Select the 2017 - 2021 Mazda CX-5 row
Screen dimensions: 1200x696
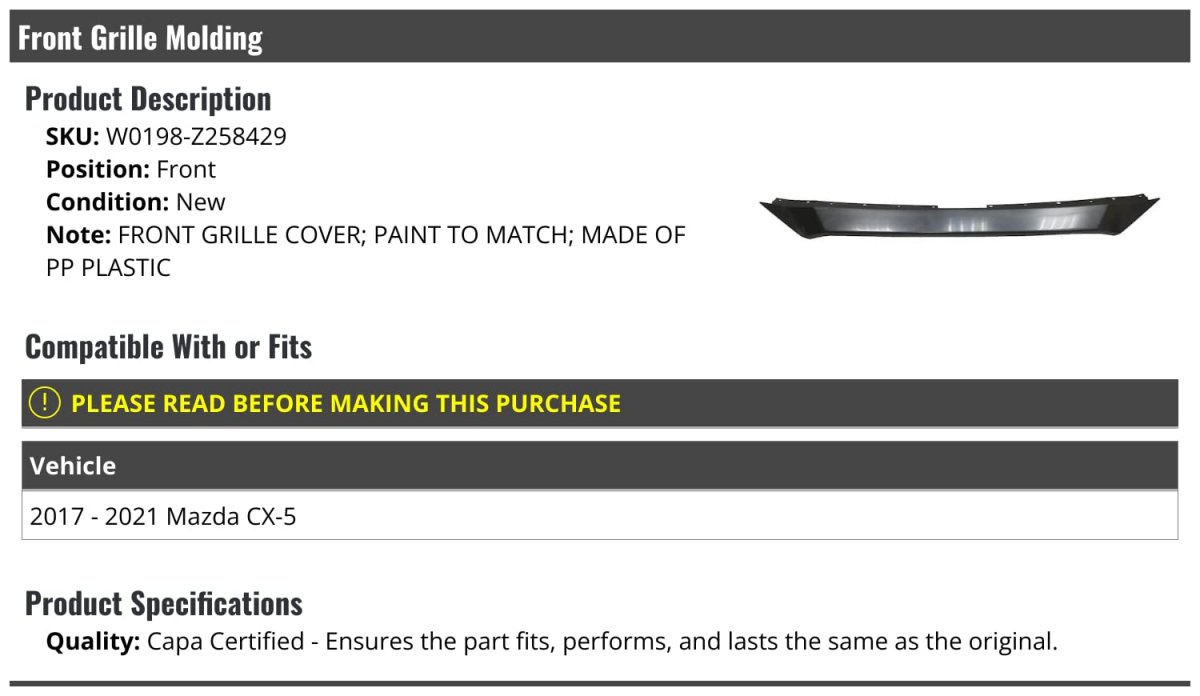(x=600, y=516)
